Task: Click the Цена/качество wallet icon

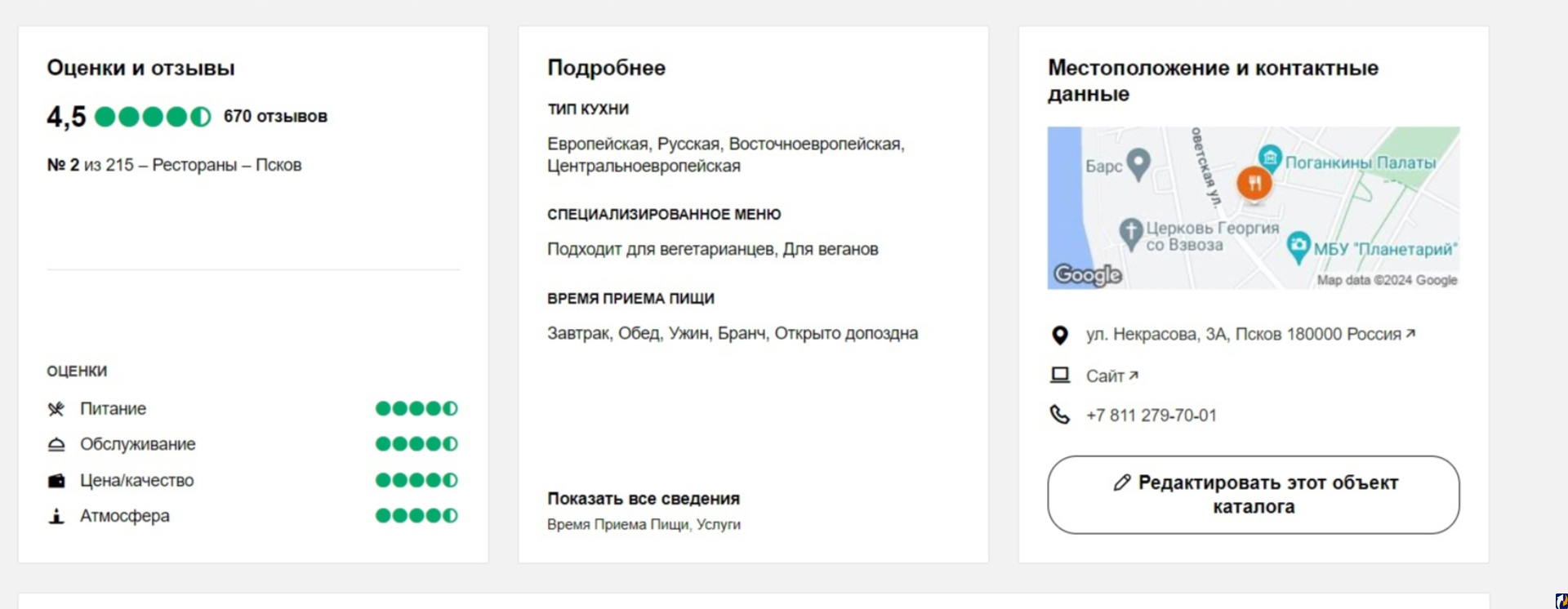Action: 56,481
